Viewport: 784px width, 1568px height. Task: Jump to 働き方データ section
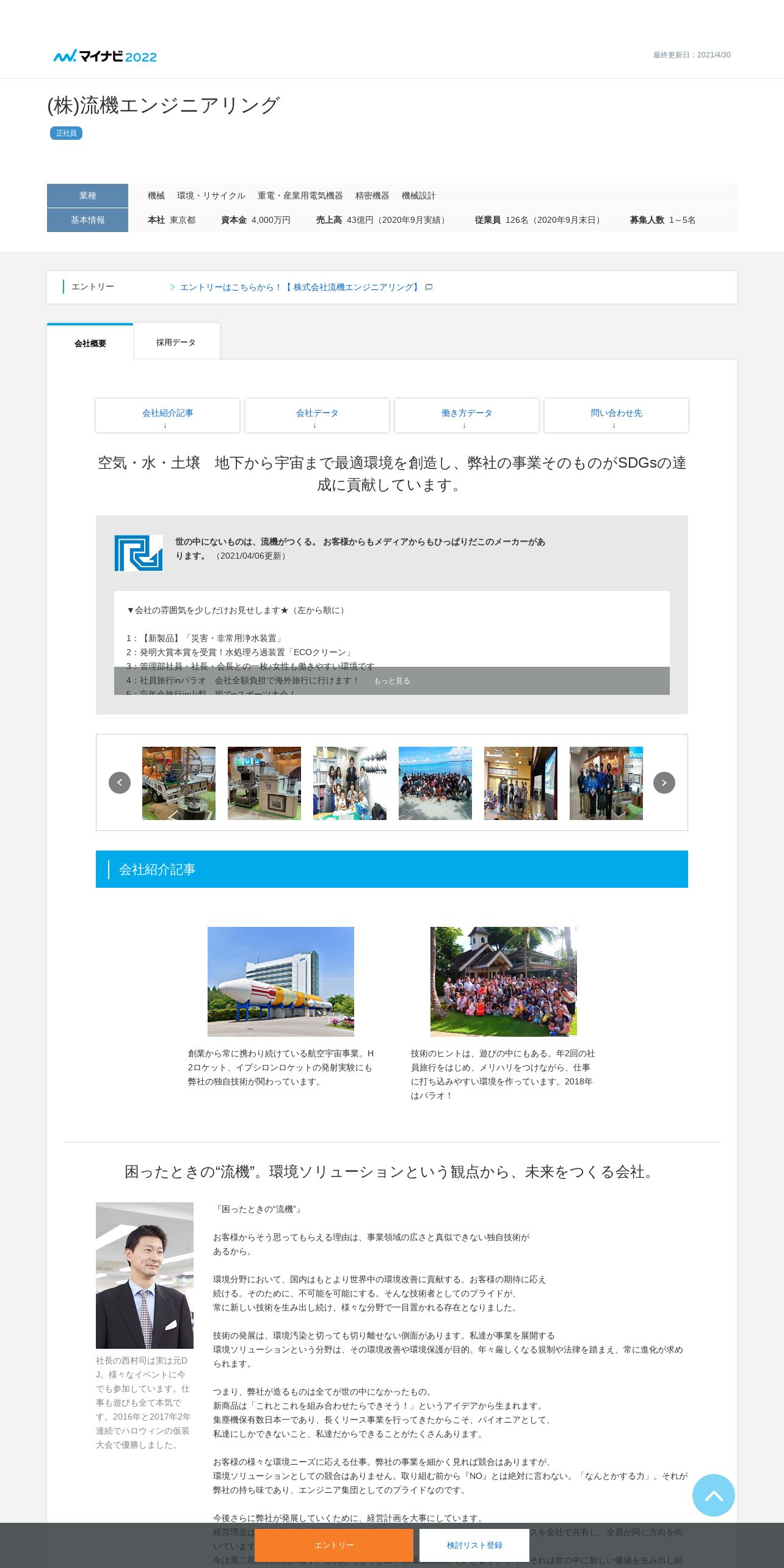pos(466,416)
